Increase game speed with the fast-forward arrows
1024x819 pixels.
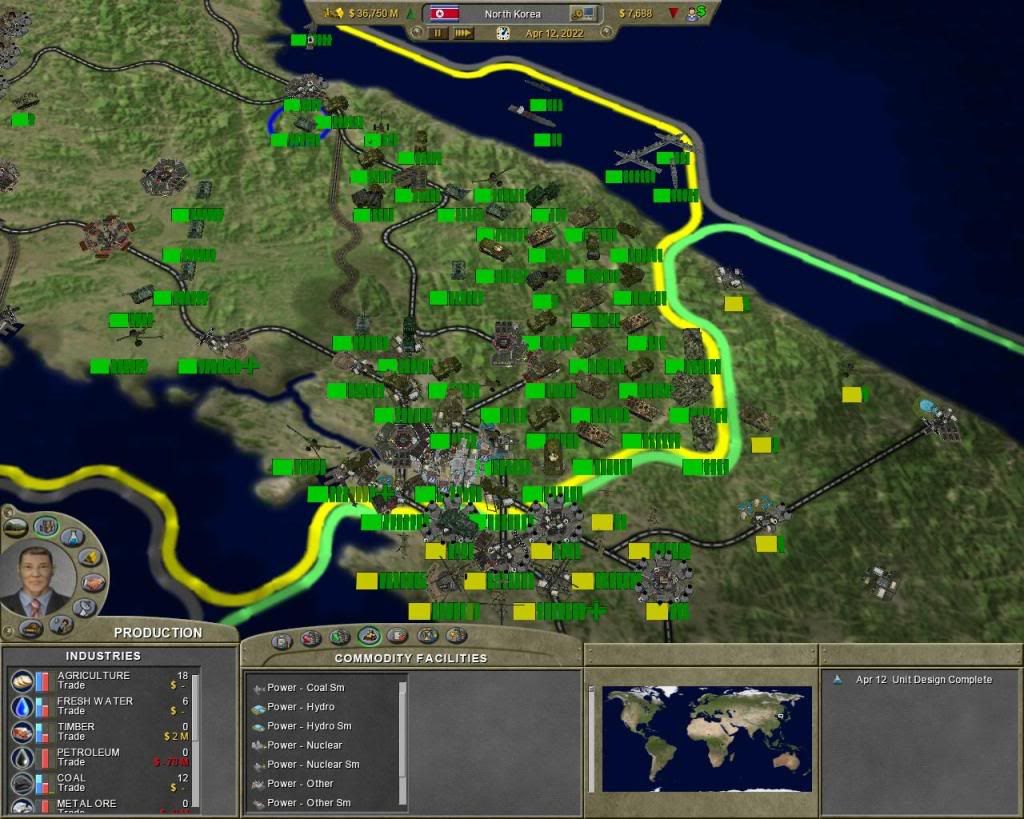click(x=463, y=33)
